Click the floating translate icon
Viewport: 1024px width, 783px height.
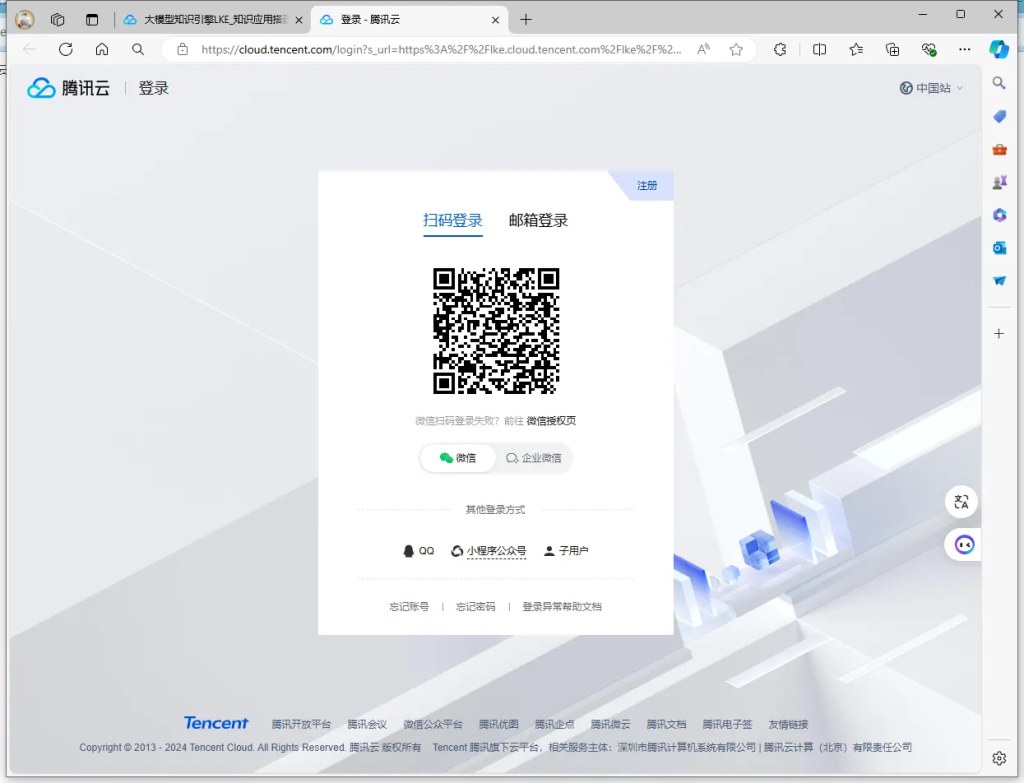[962, 502]
